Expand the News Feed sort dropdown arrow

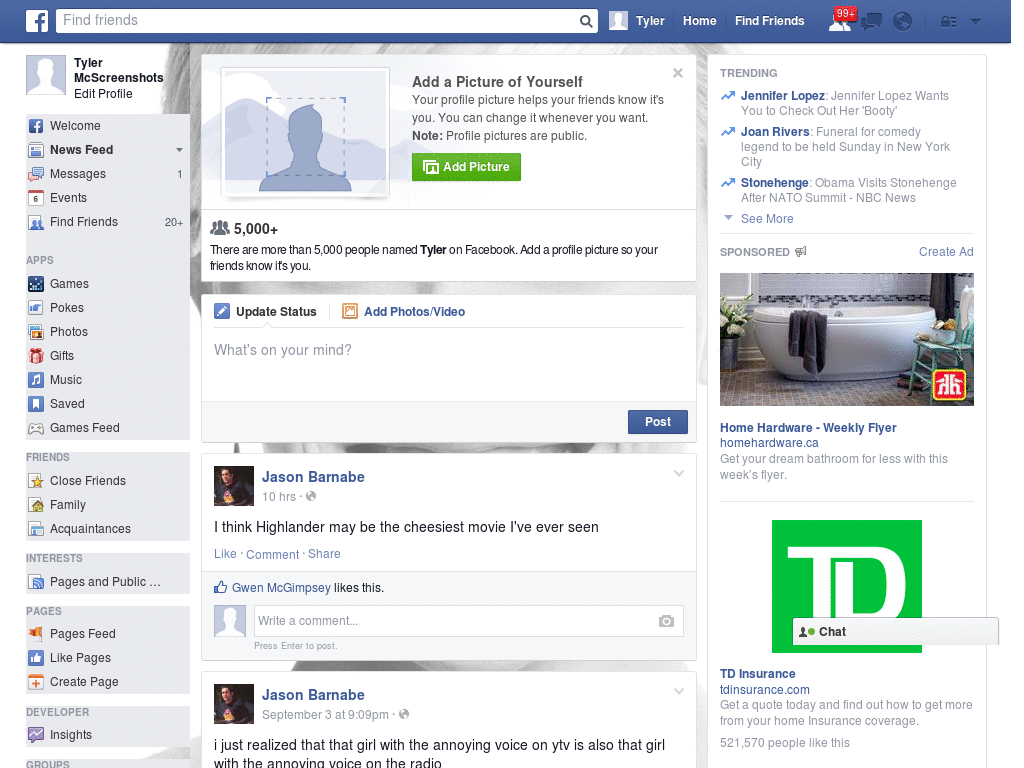[x=179, y=150]
